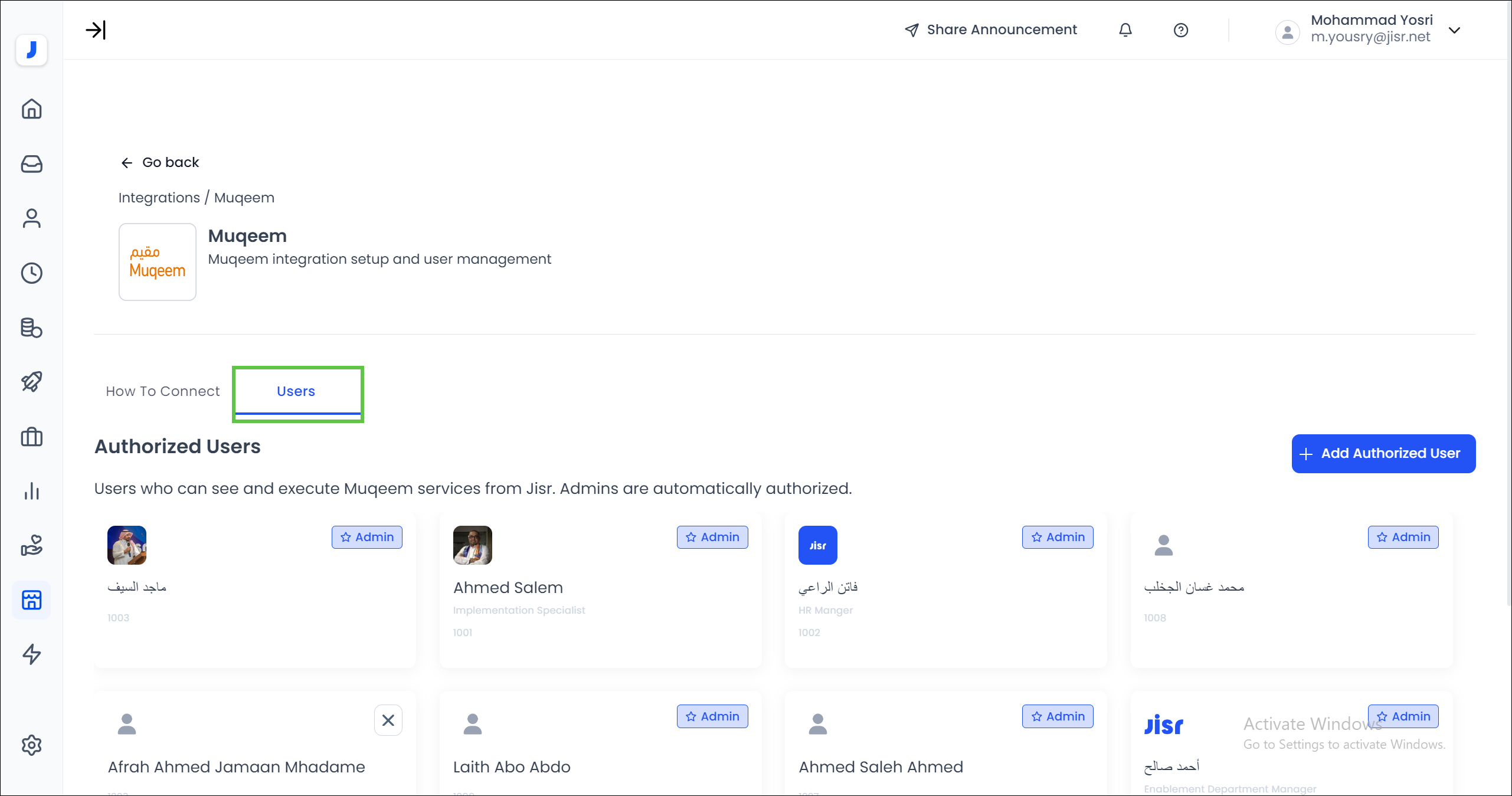This screenshot has height=796, width=1512.
Task: Select the Users tab
Action: (x=296, y=391)
